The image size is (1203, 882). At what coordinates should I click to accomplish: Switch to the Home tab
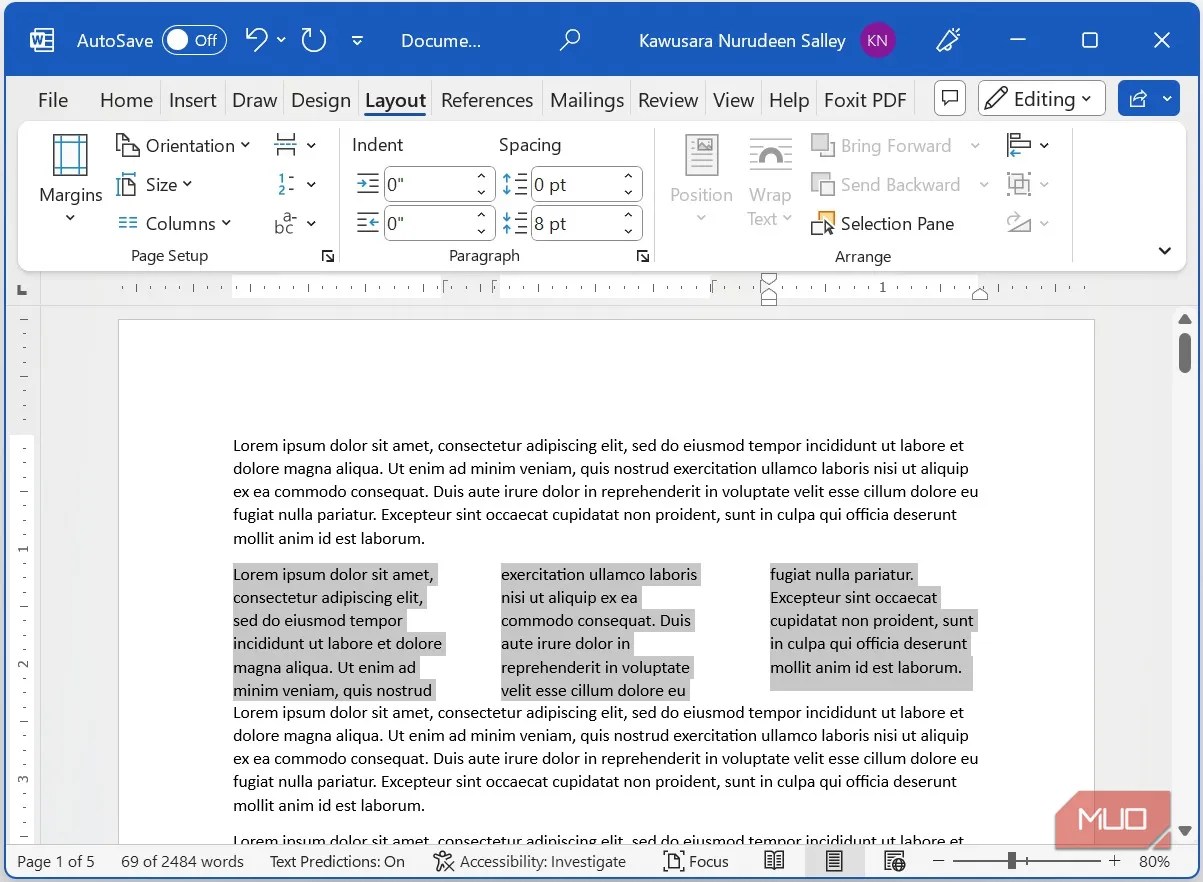pos(126,100)
